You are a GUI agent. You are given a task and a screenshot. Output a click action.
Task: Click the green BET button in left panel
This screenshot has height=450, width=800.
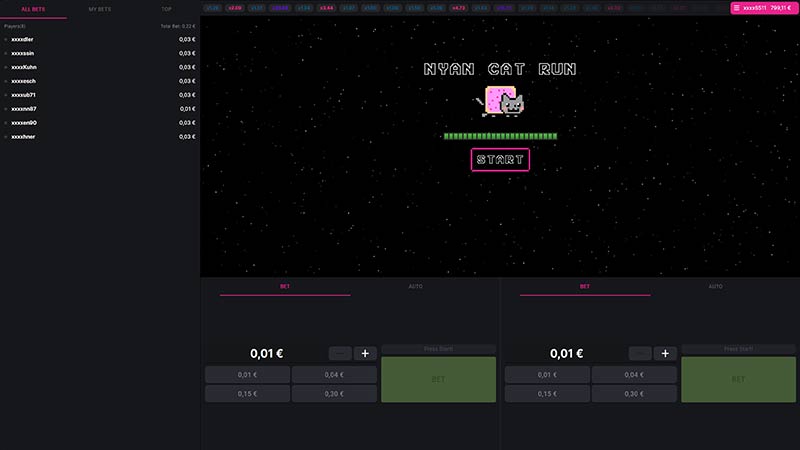[438, 380]
